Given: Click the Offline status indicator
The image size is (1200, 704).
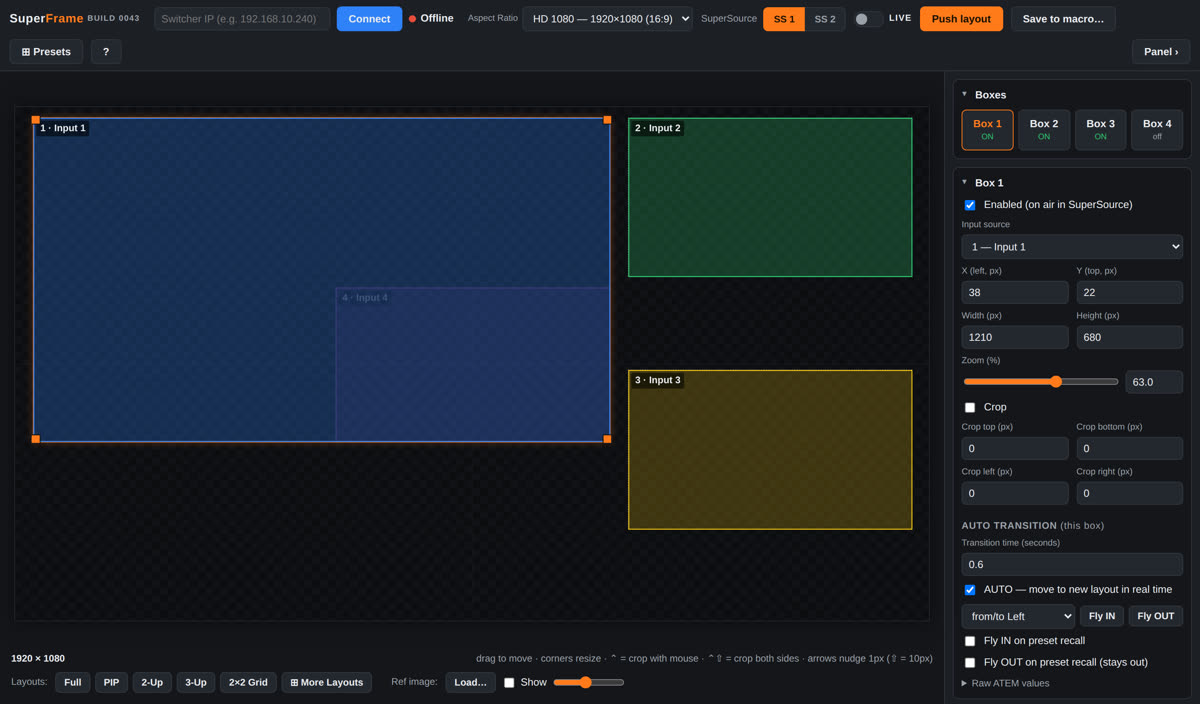Looking at the screenshot, I should (431, 19).
